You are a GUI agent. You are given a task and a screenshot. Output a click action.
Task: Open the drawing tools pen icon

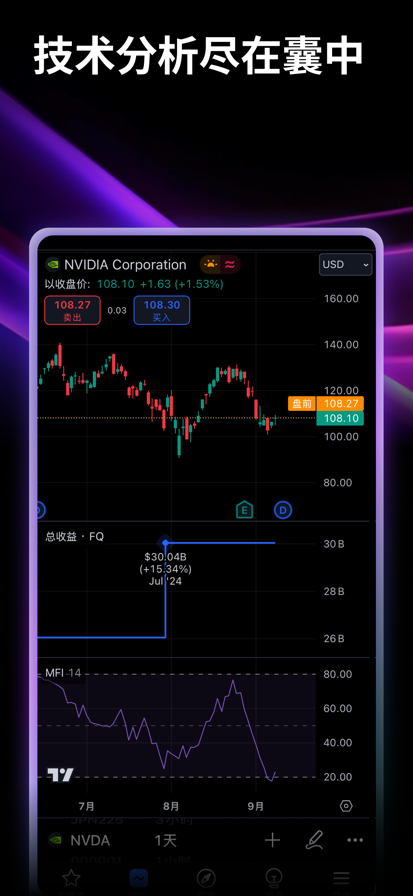click(x=314, y=839)
